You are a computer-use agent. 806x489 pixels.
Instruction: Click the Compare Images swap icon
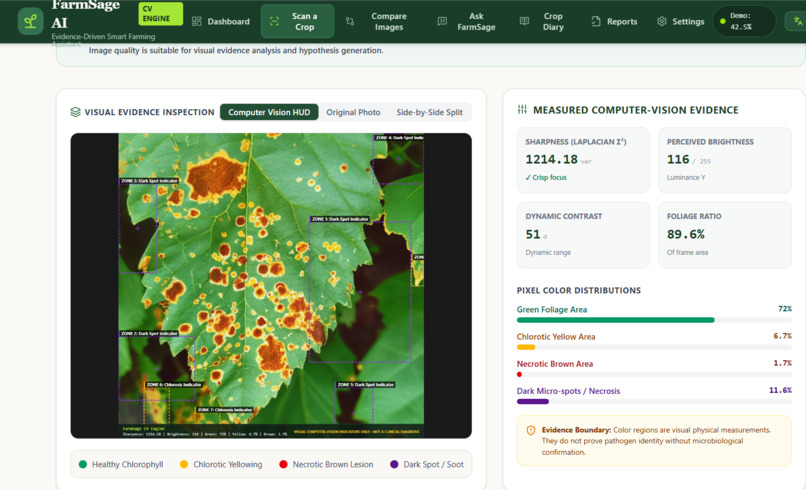coord(350,22)
